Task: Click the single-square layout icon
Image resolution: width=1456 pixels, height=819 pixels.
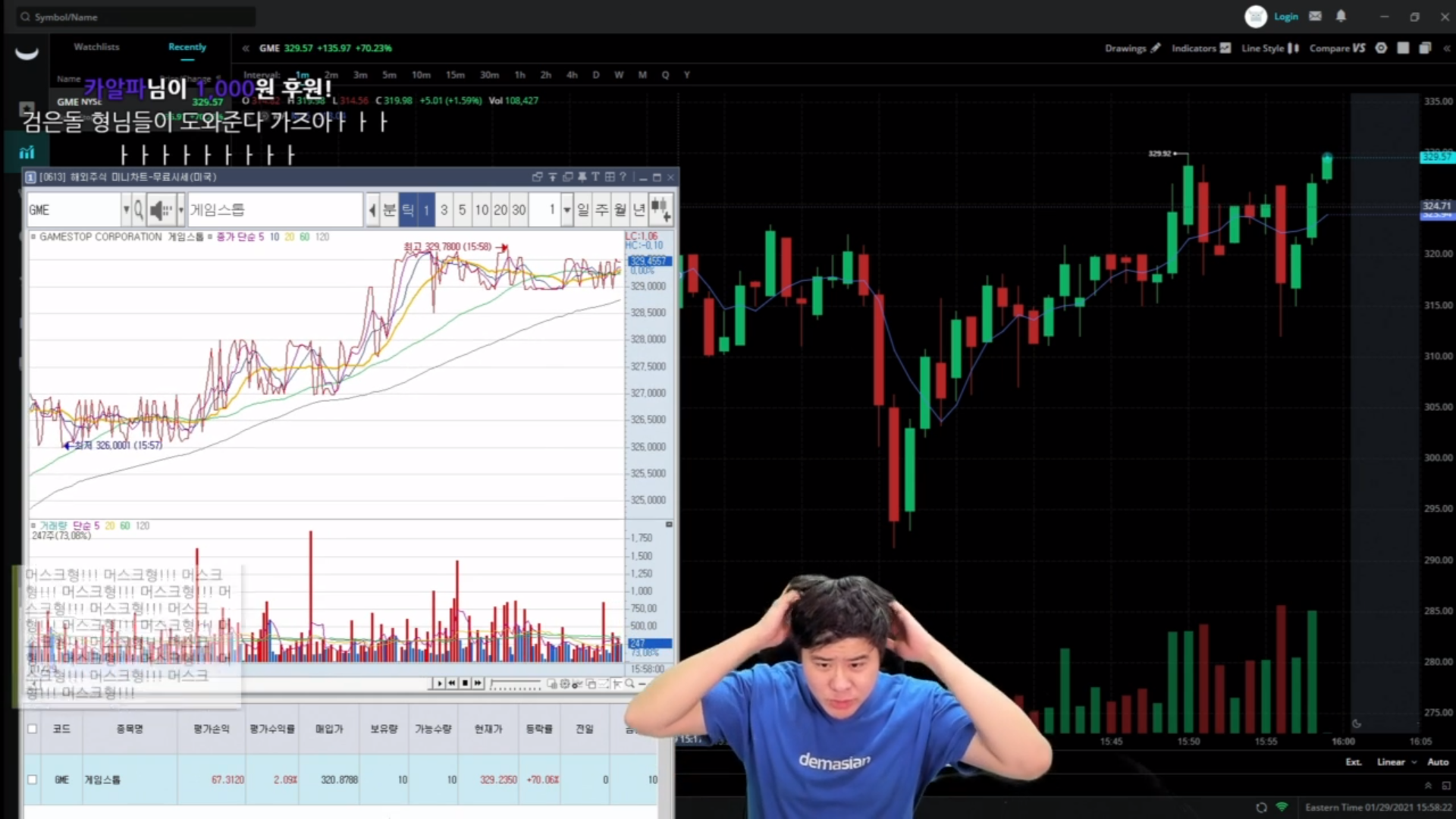Action: (x=1403, y=48)
